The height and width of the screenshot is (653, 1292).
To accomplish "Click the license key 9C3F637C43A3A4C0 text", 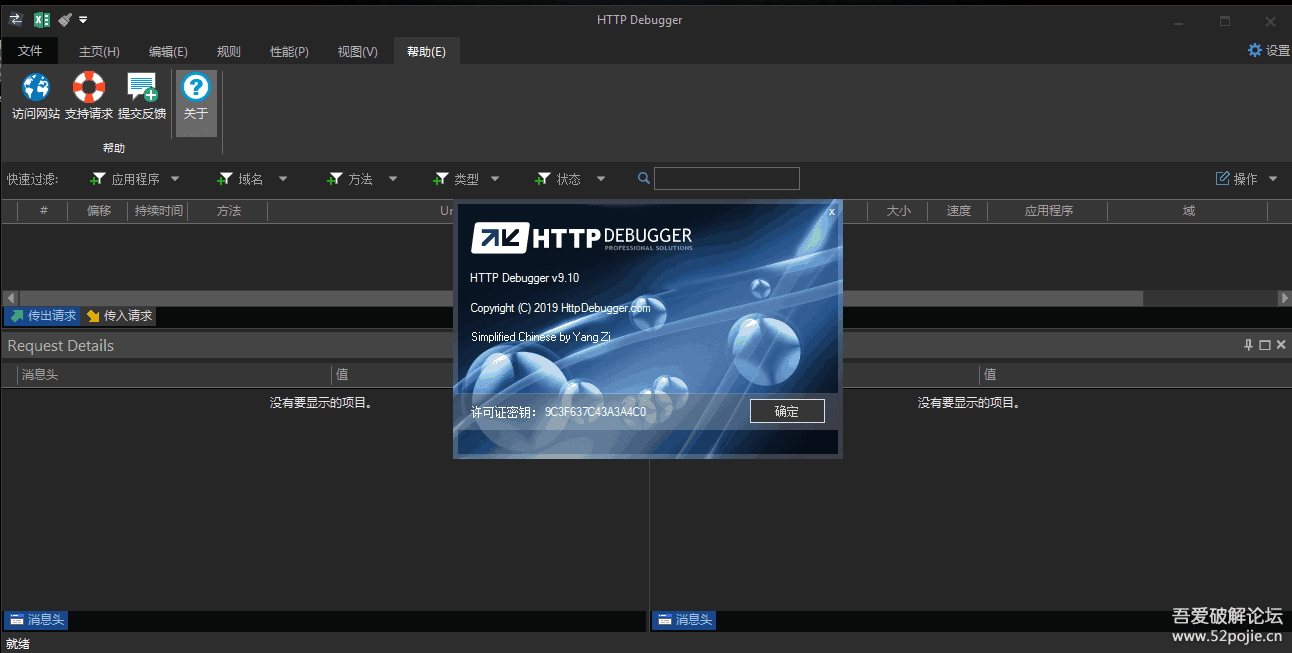I will 595,412.
